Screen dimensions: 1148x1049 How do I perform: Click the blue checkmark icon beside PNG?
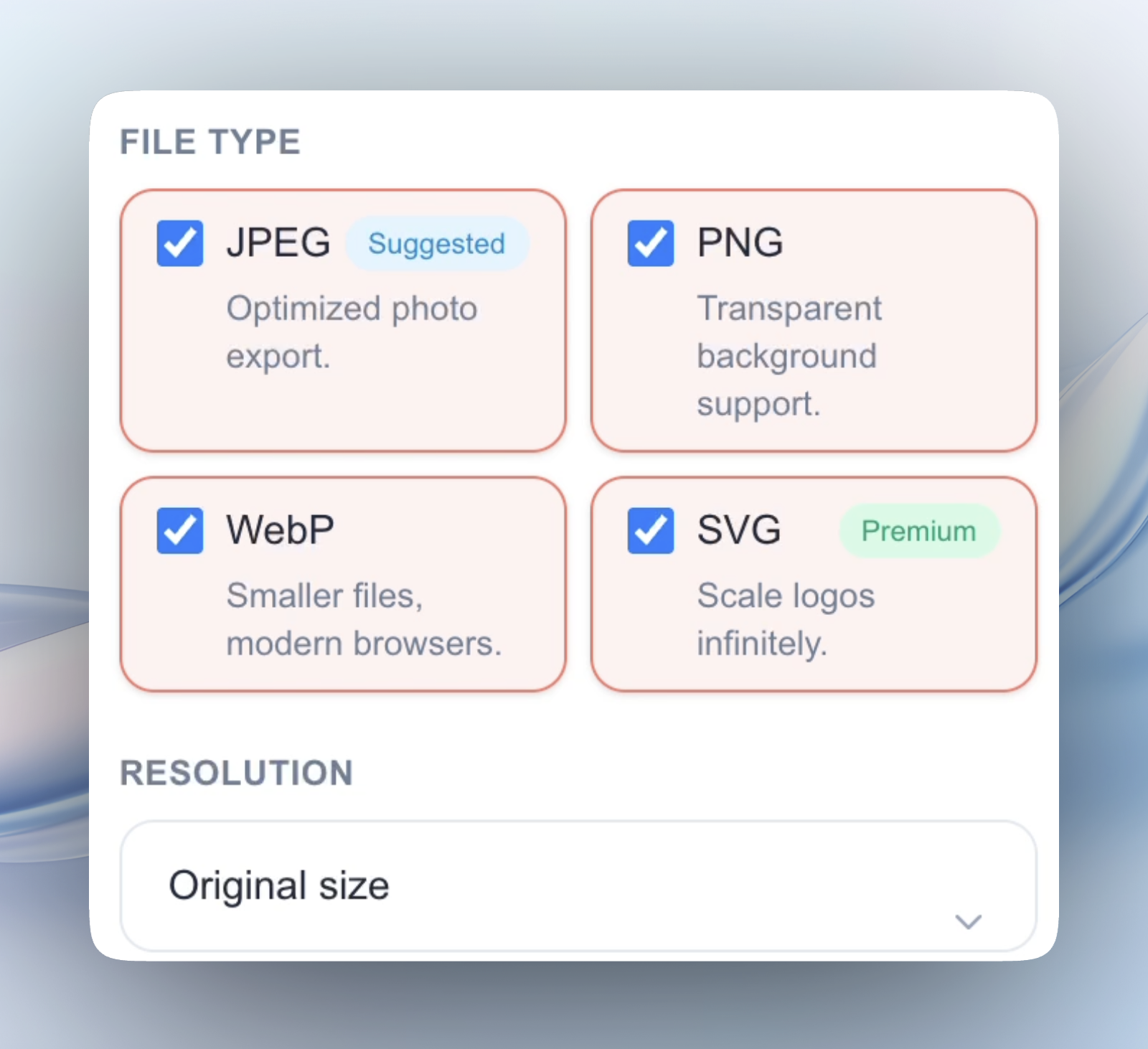pos(649,244)
